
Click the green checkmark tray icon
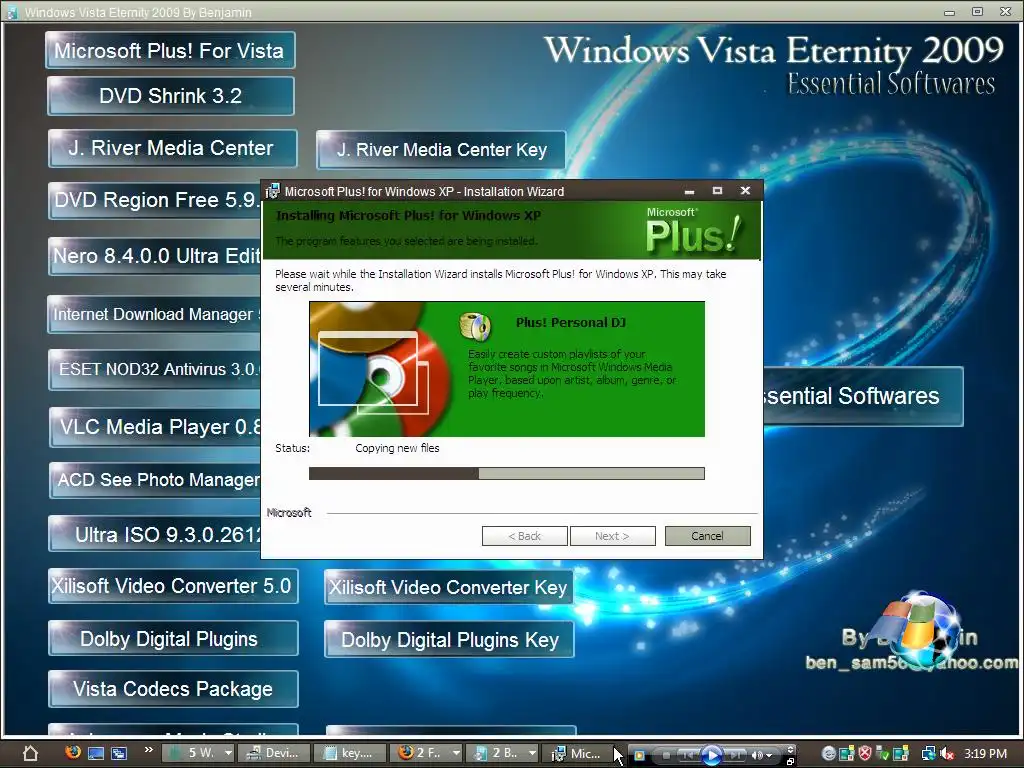click(x=882, y=754)
